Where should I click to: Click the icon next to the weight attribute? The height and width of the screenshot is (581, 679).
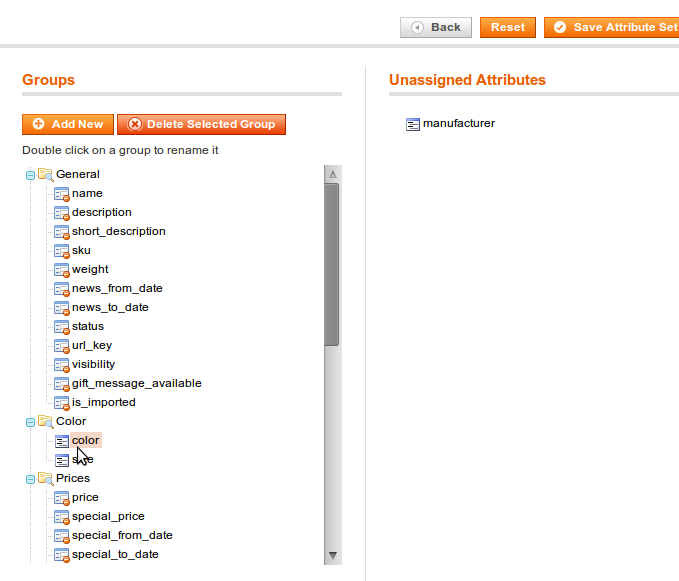point(61,269)
